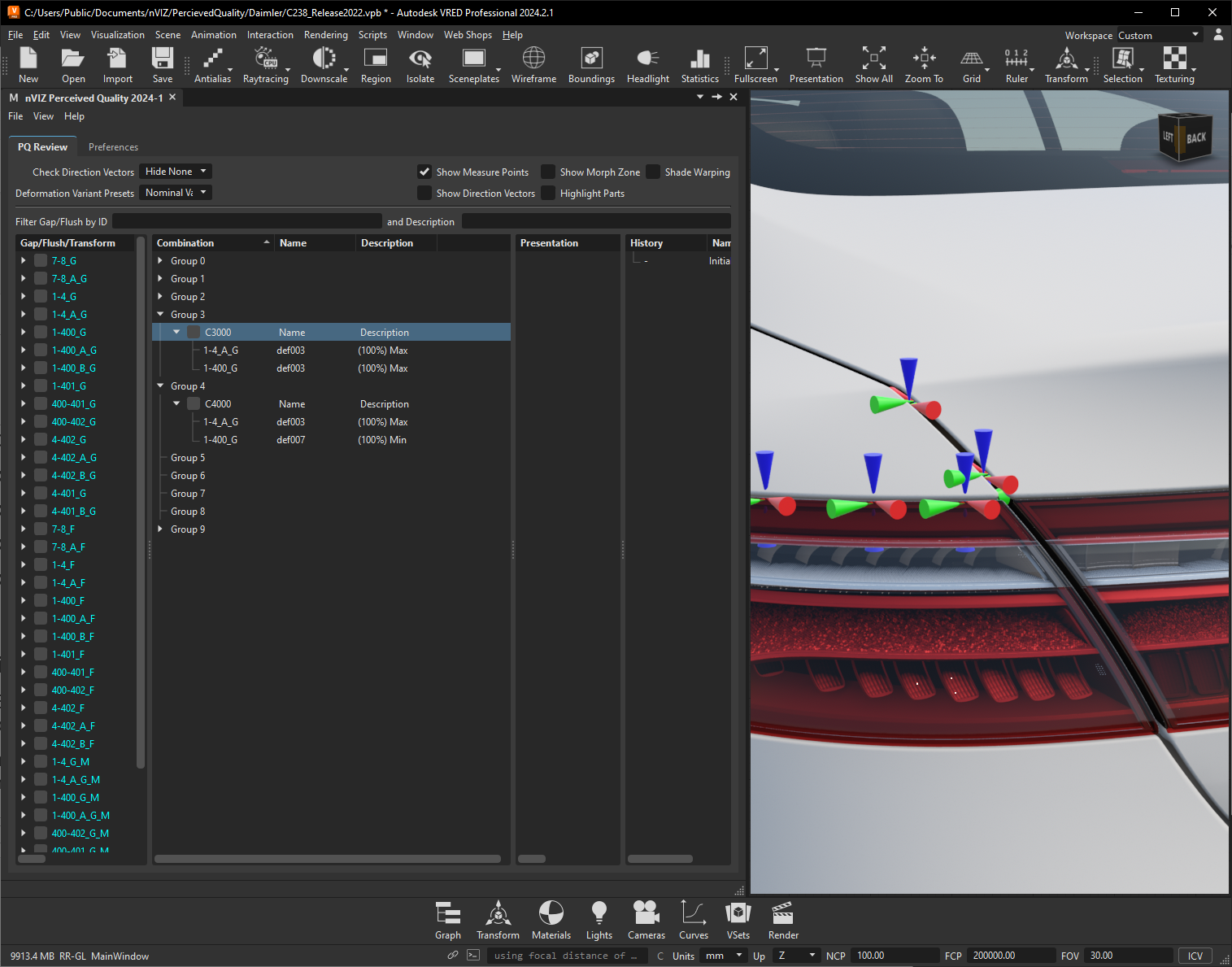Viewport: 1232px width, 967px height.
Task: Click the ICV button in status bar
Action: pyautogui.click(x=1195, y=956)
